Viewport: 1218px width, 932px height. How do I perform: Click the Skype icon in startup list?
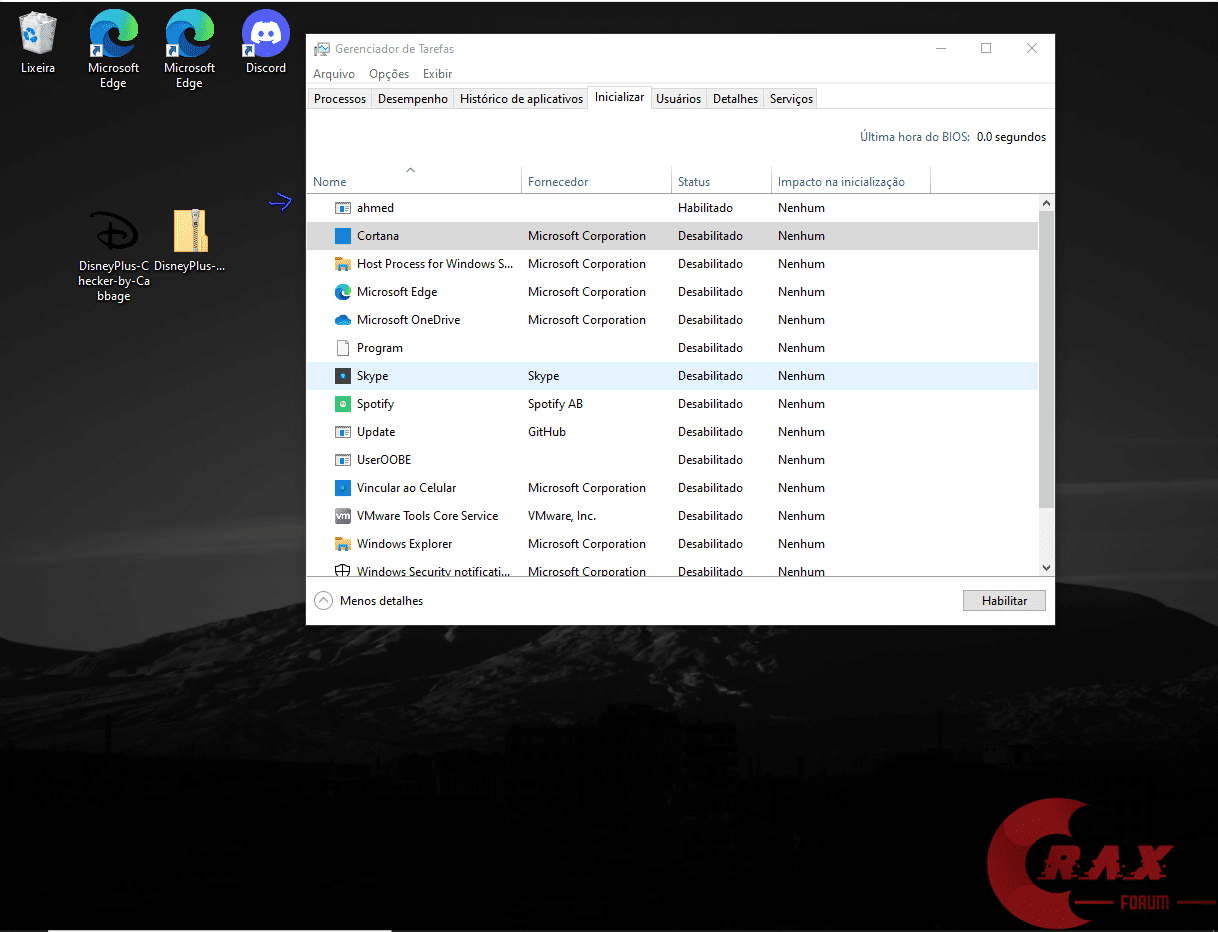click(343, 376)
